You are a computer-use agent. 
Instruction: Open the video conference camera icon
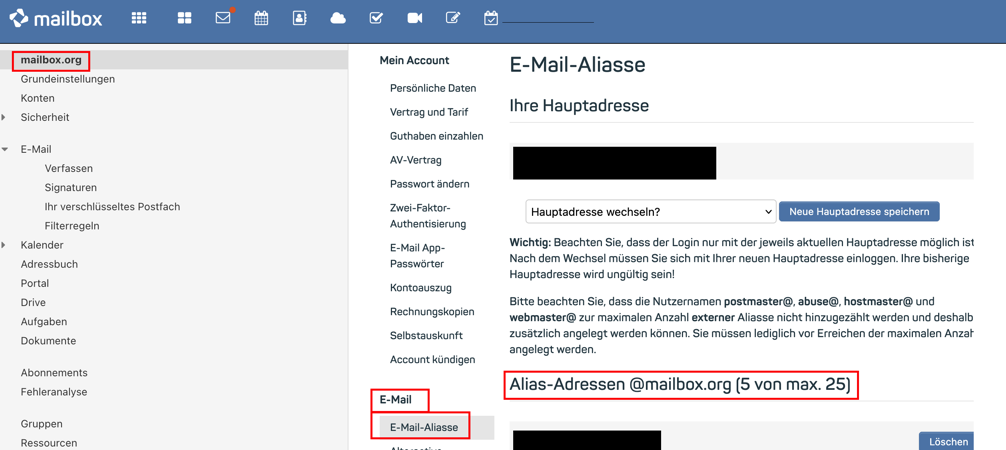(x=414, y=18)
